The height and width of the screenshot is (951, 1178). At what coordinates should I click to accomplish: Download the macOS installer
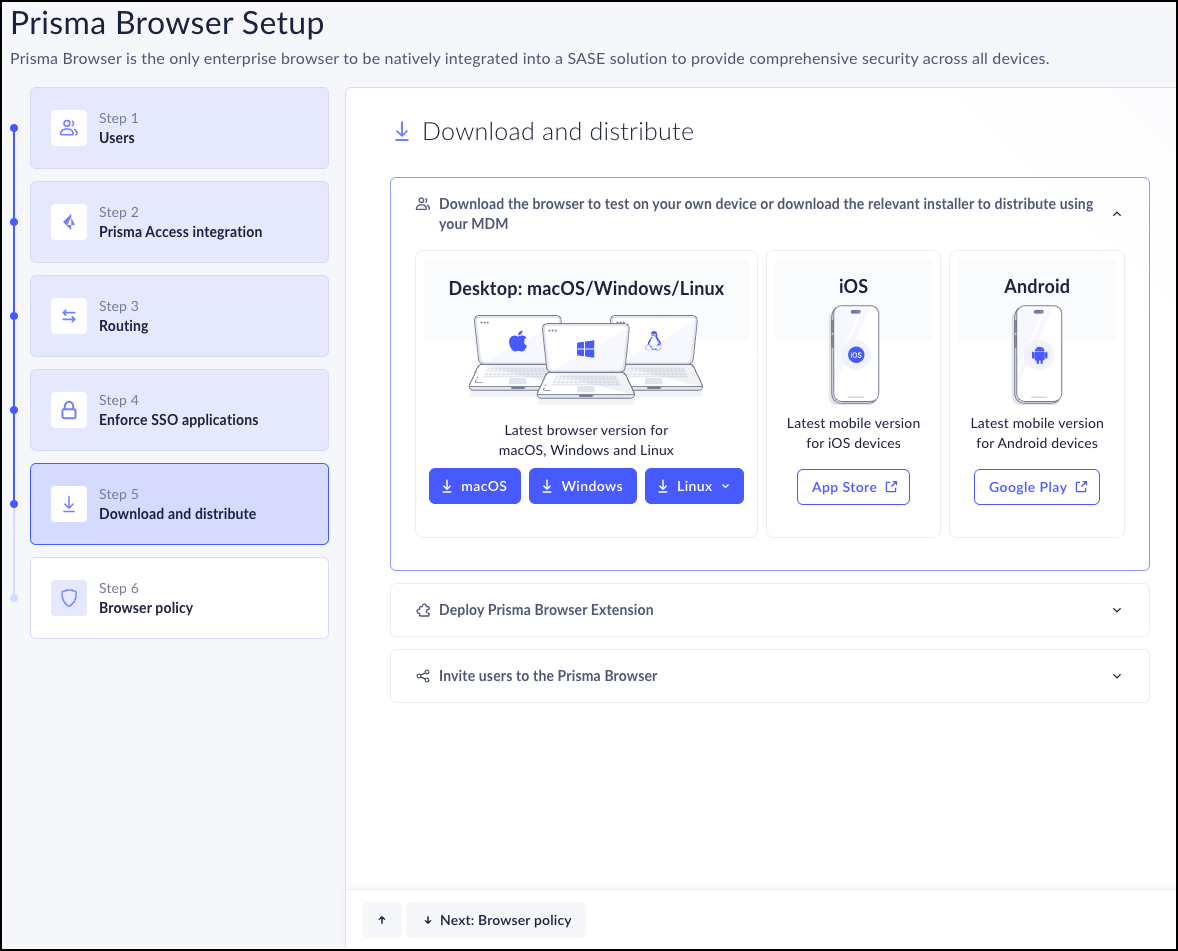[474, 486]
